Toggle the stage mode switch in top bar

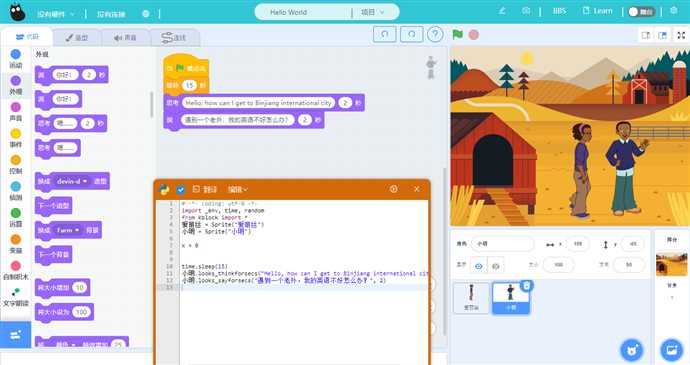(642, 12)
